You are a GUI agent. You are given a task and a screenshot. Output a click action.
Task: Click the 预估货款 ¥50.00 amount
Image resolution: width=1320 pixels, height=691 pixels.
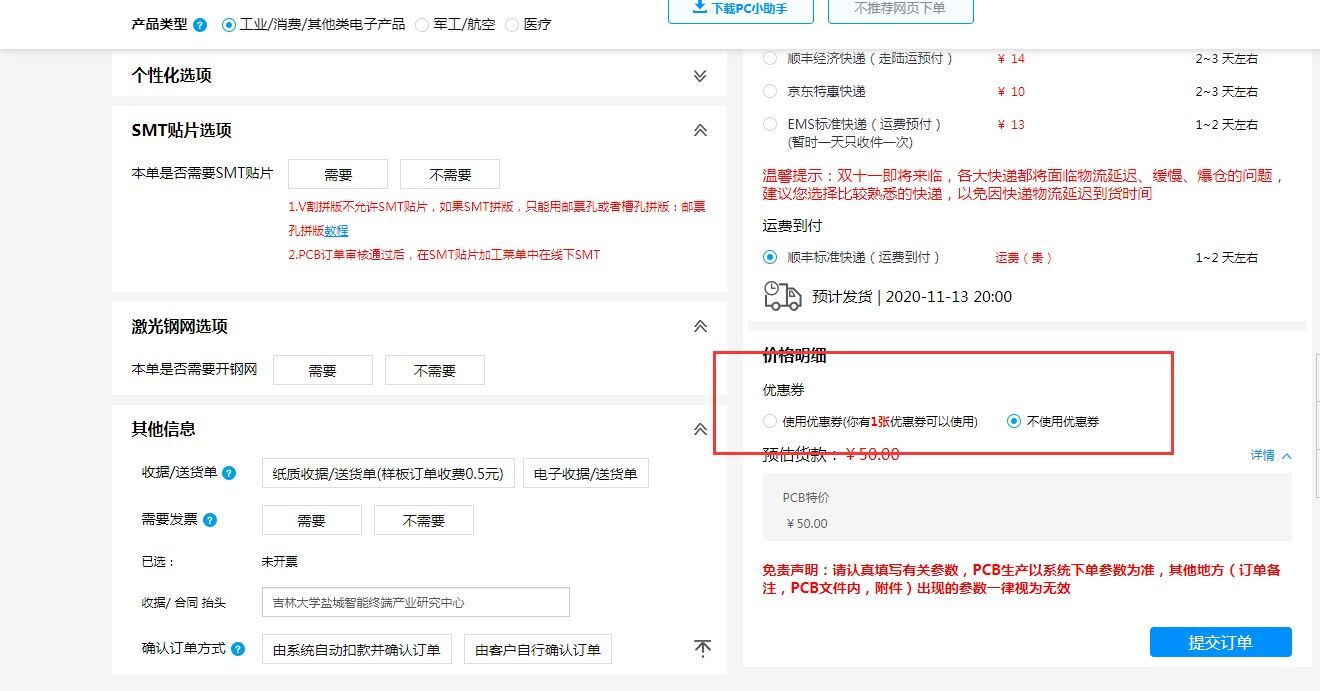click(873, 454)
